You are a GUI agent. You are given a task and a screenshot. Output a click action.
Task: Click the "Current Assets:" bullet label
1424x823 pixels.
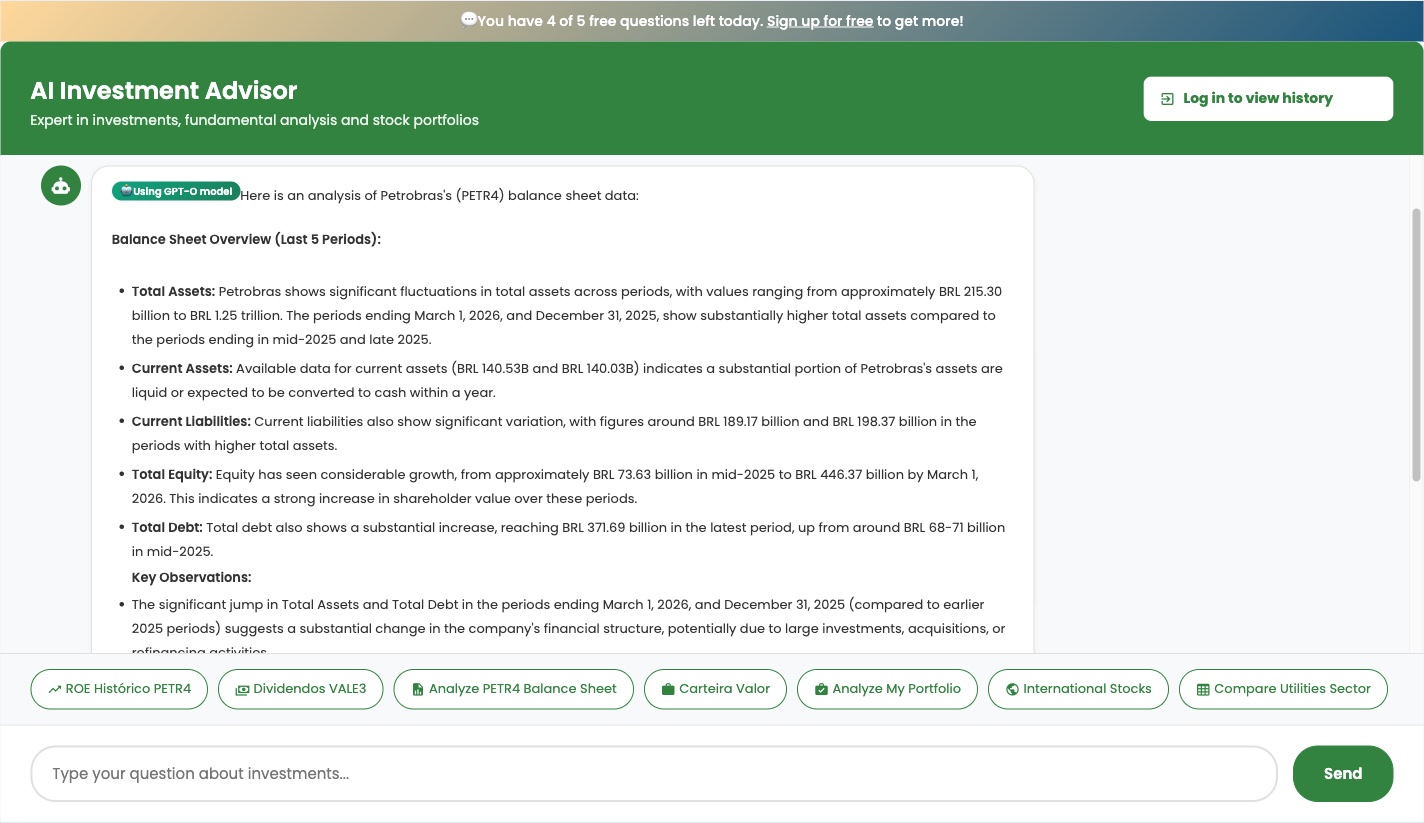click(182, 369)
